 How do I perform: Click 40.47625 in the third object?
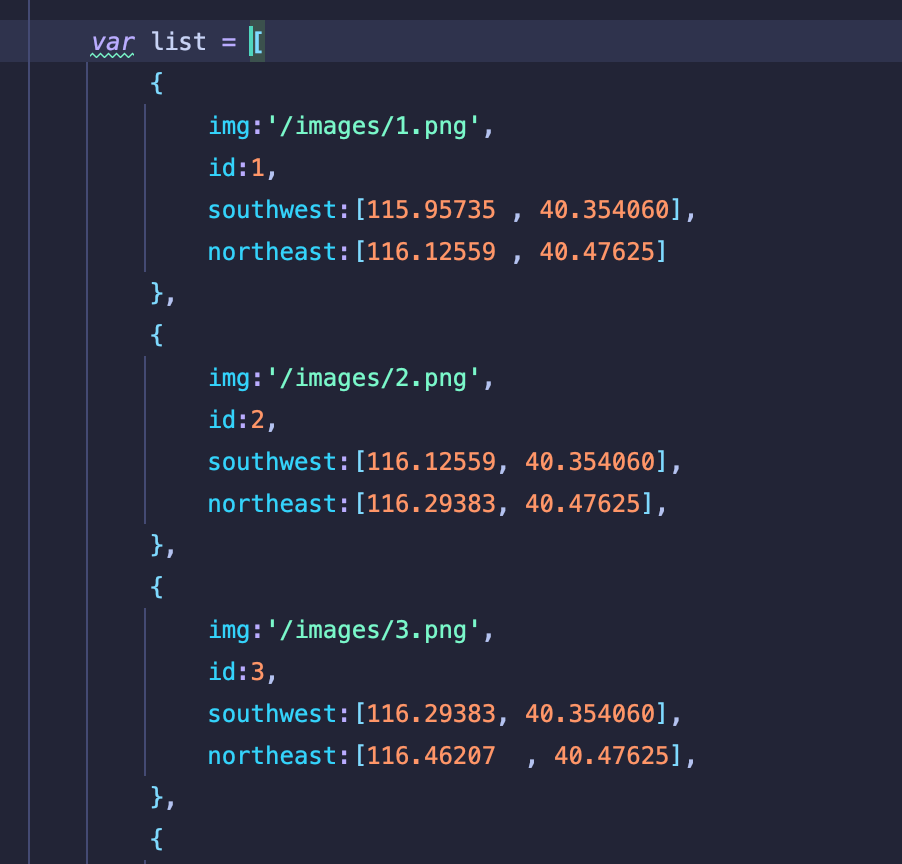611,756
